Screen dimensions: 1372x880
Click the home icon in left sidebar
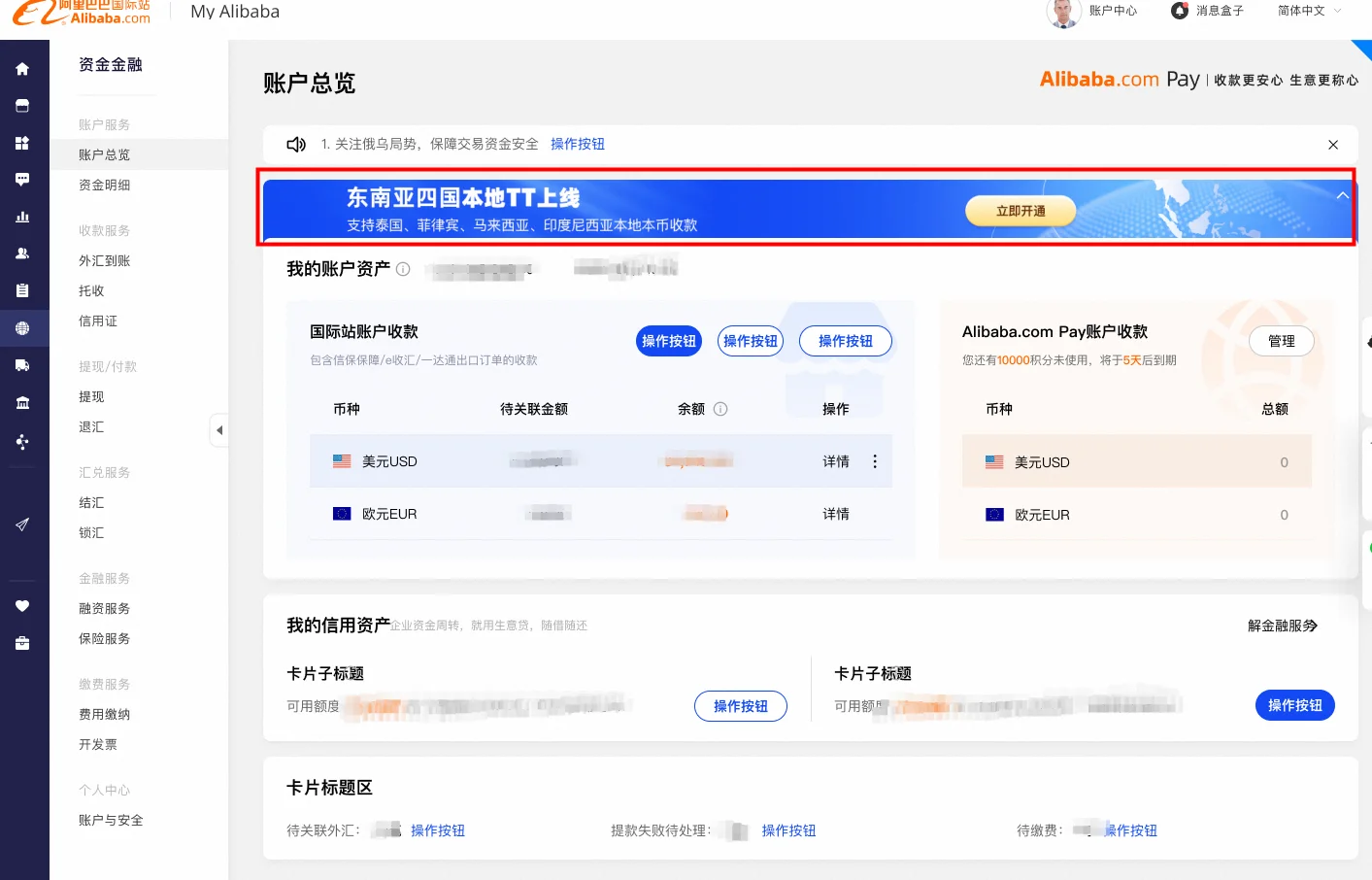[x=22, y=69]
